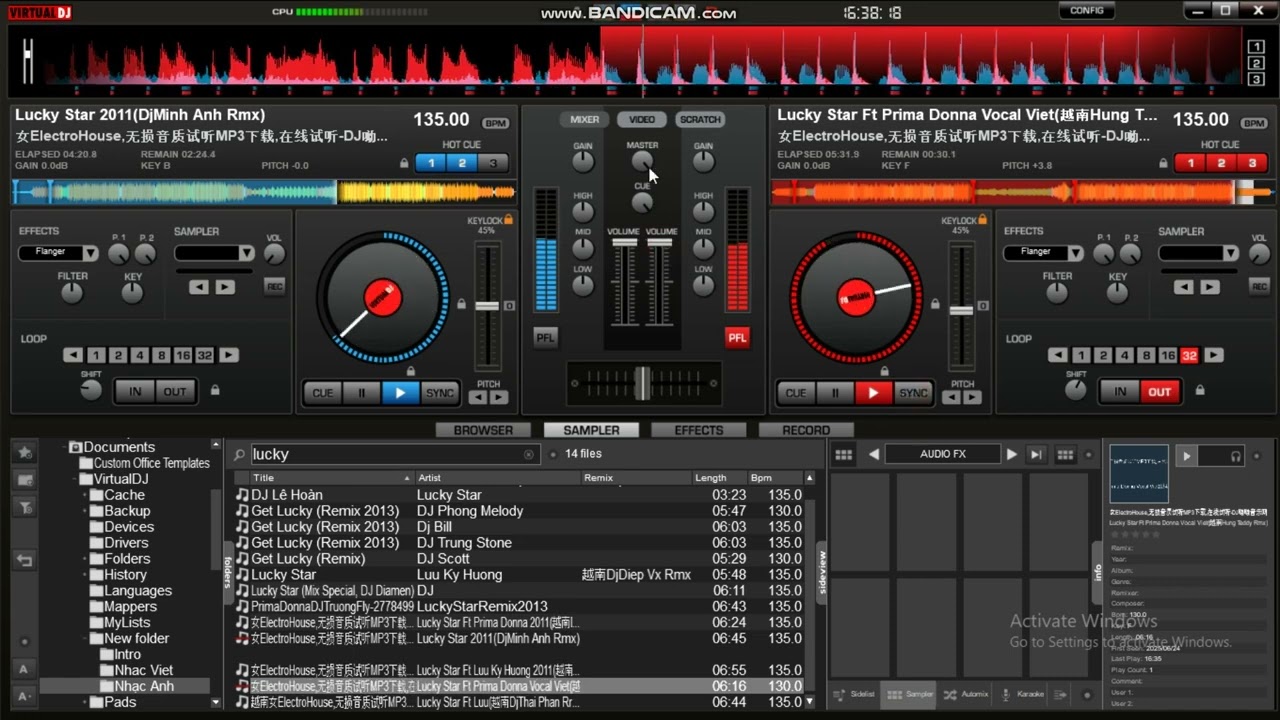Click the crossfader slider handle

click(x=641, y=382)
